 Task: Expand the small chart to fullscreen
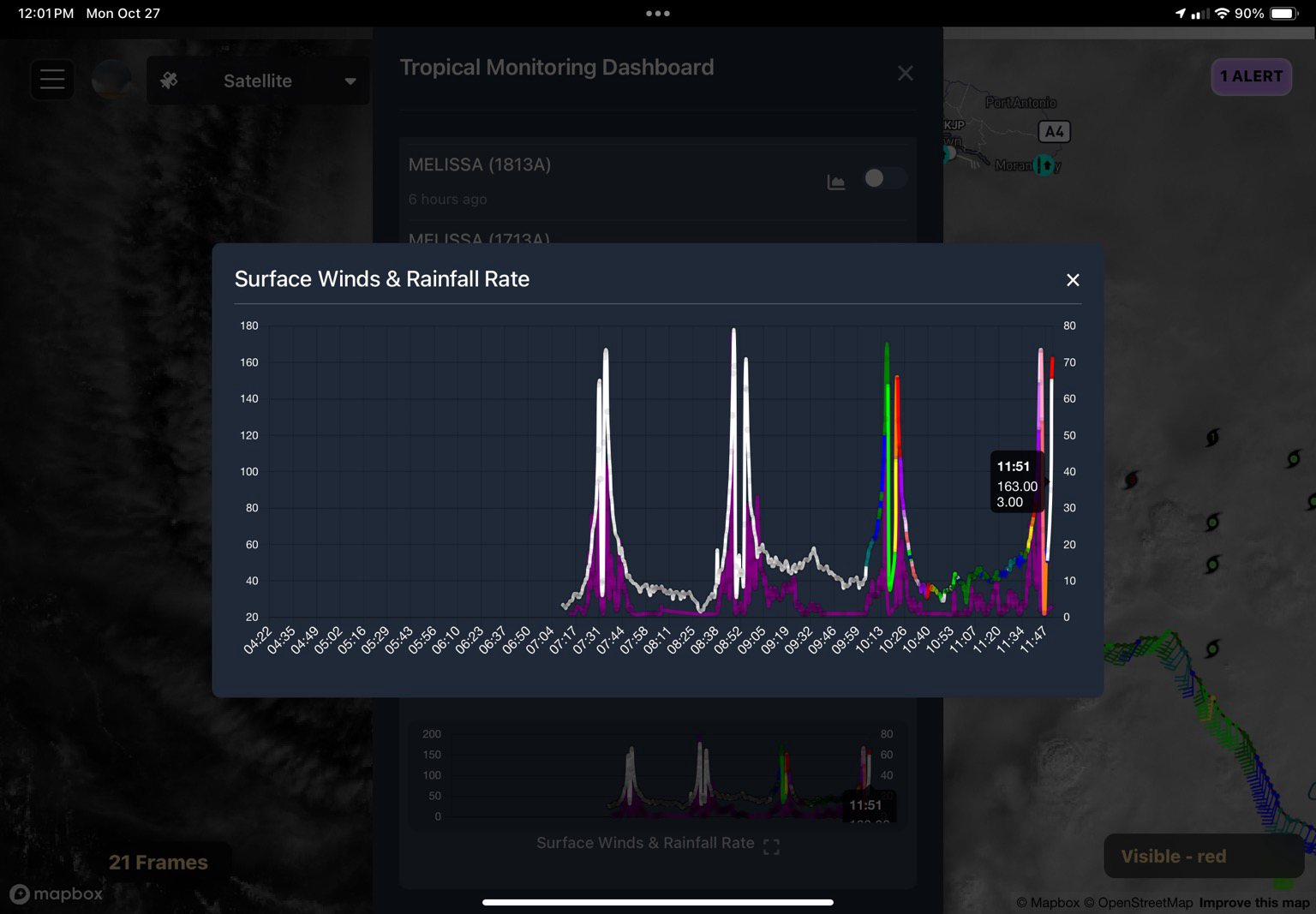pyautogui.click(x=771, y=847)
